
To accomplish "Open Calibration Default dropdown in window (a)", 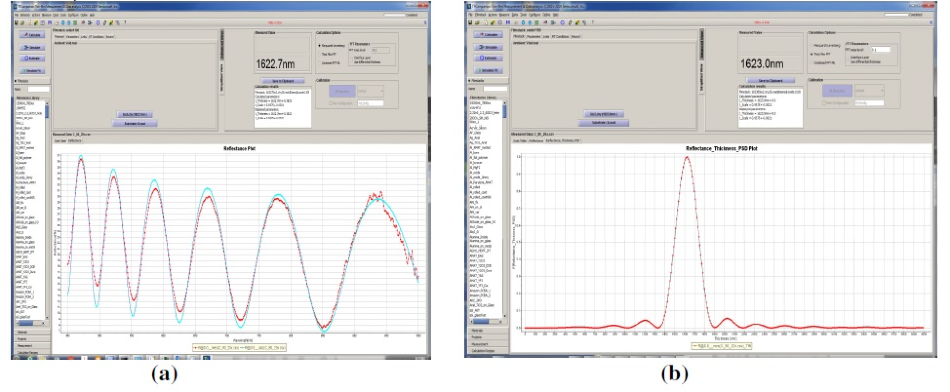I will click(371, 91).
